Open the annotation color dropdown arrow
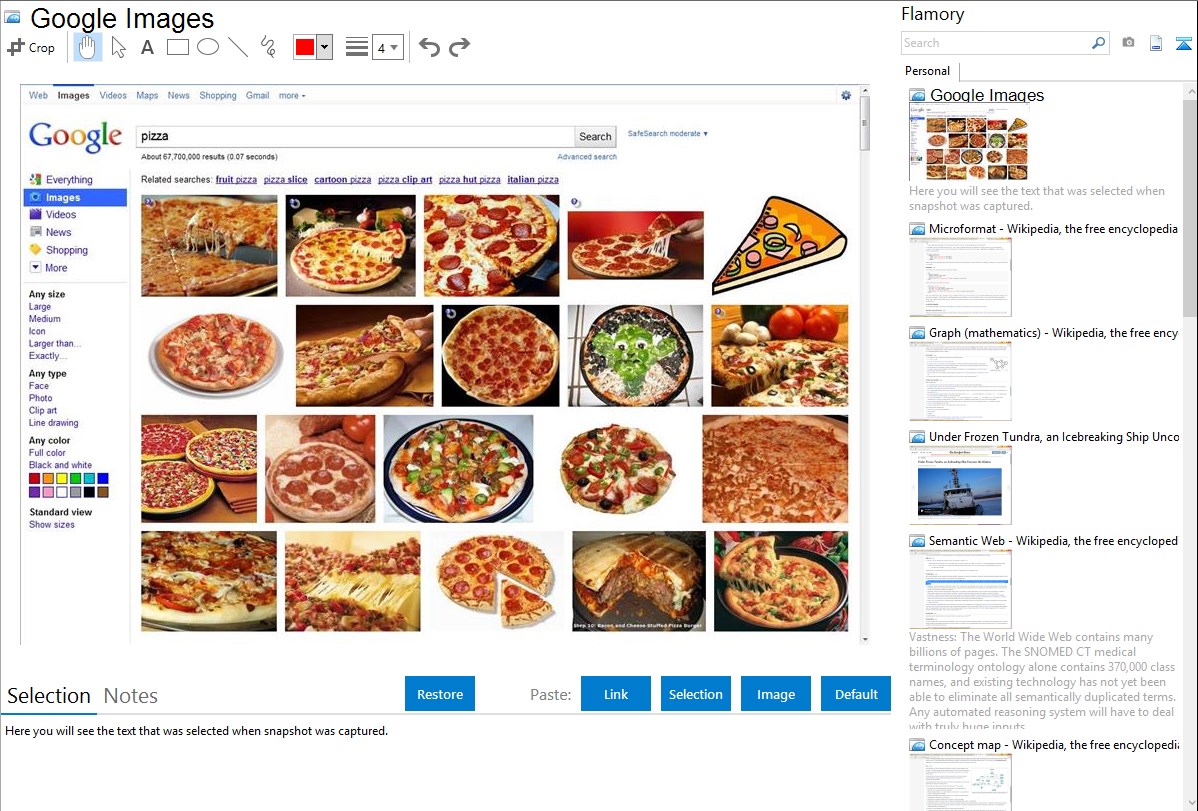The width and height of the screenshot is (1198, 811). click(x=325, y=47)
